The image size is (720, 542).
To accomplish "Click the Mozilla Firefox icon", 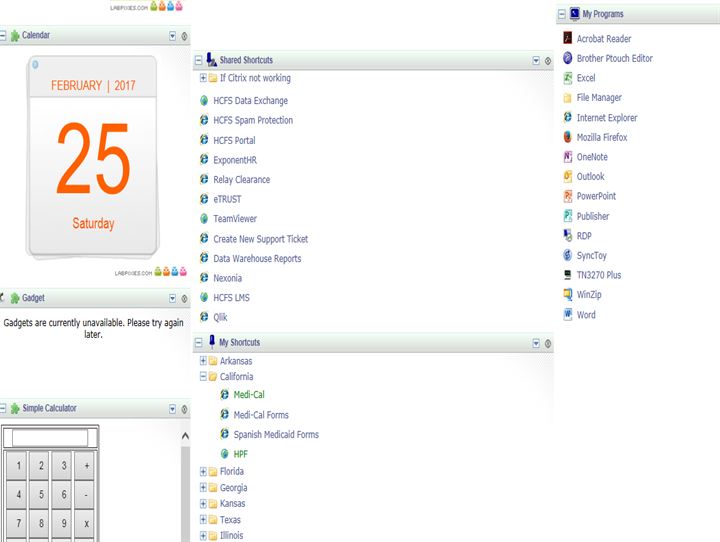I will click(568, 137).
